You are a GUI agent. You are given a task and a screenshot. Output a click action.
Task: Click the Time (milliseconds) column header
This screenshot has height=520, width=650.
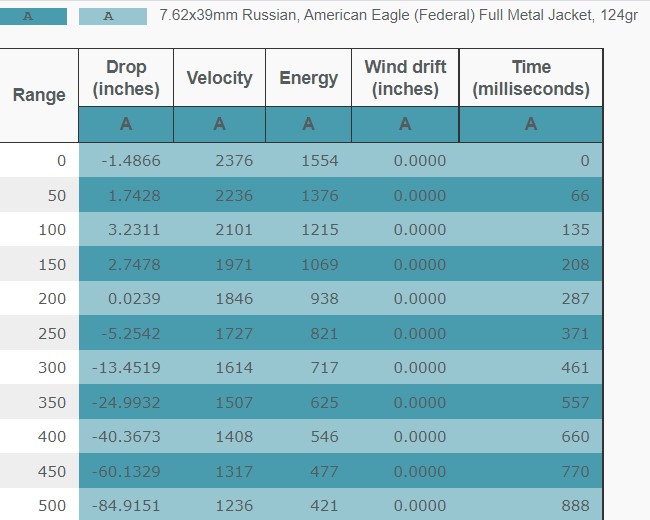tap(531, 78)
